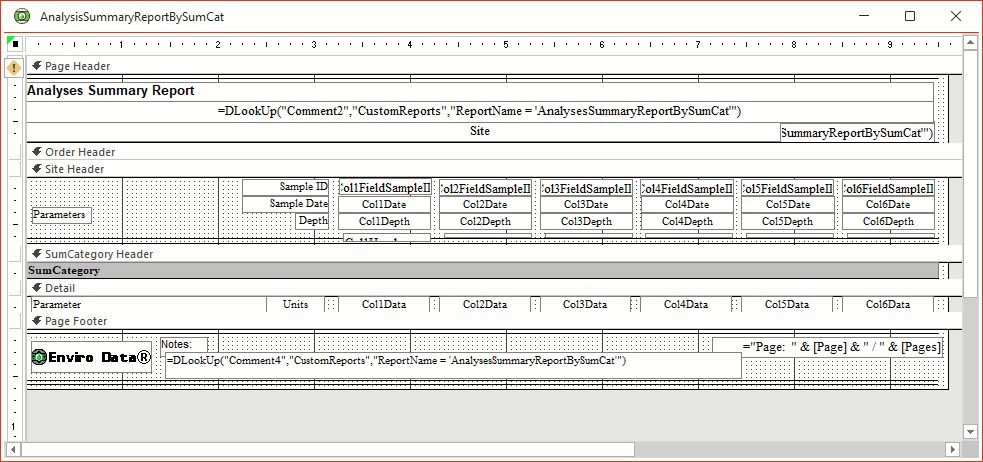Screen dimensions: 983x462
Task: Select the Col2Data field
Action: click(485, 305)
